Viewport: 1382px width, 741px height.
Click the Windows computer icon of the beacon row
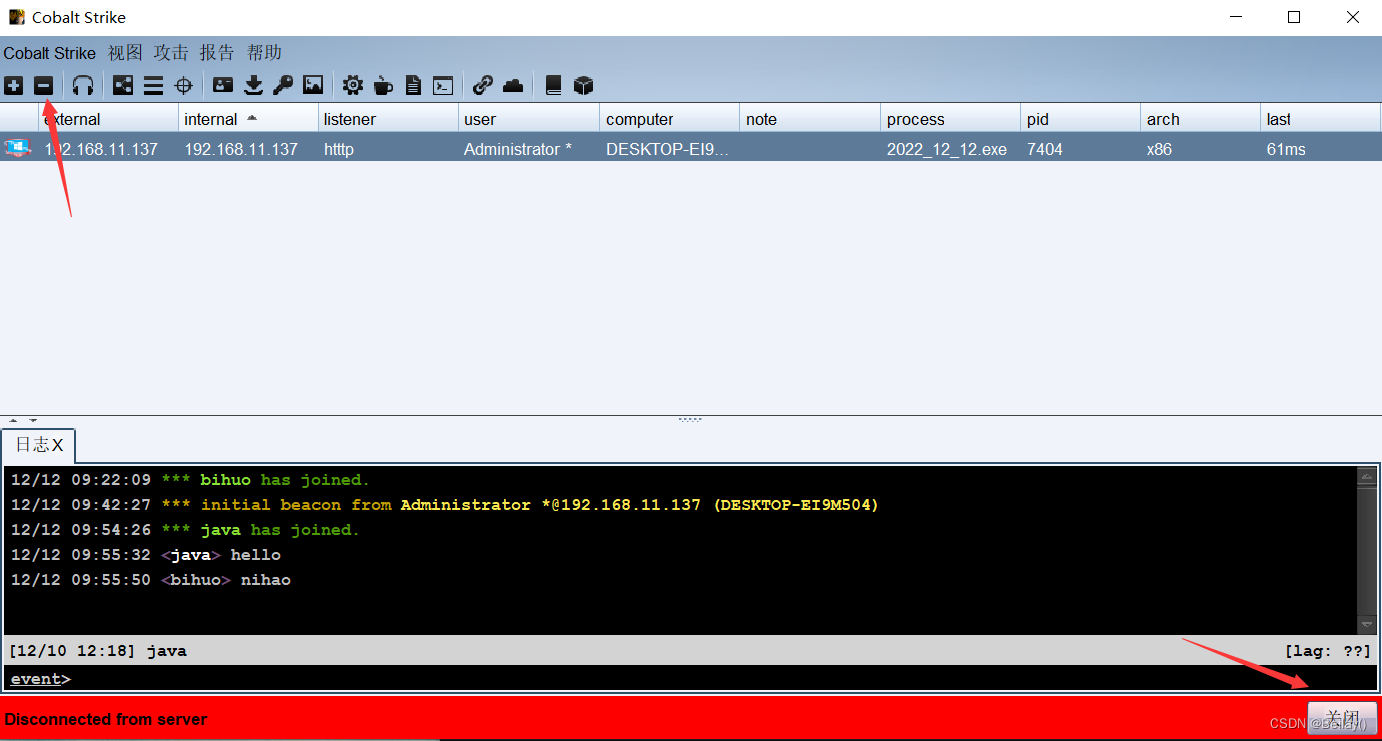click(17, 148)
